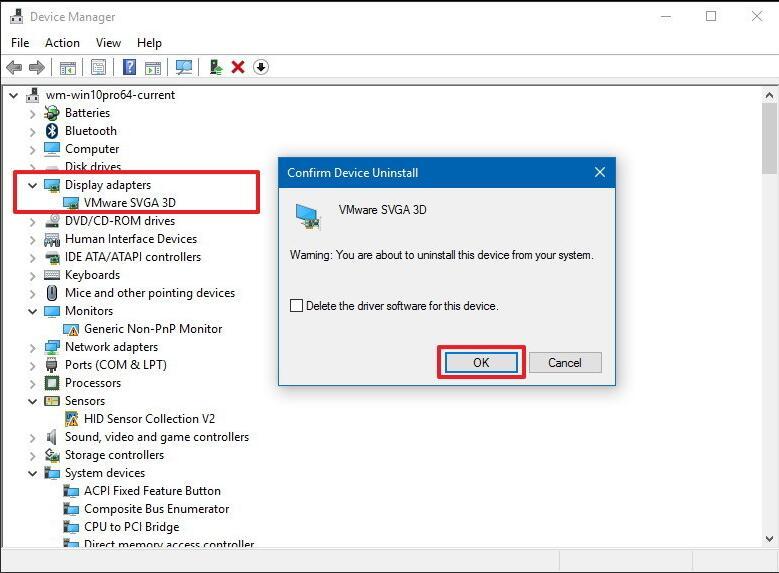Viewport: 779px width, 573px height.
Task: Expand Sound, video and game controllers
Action: click(32, 438)
